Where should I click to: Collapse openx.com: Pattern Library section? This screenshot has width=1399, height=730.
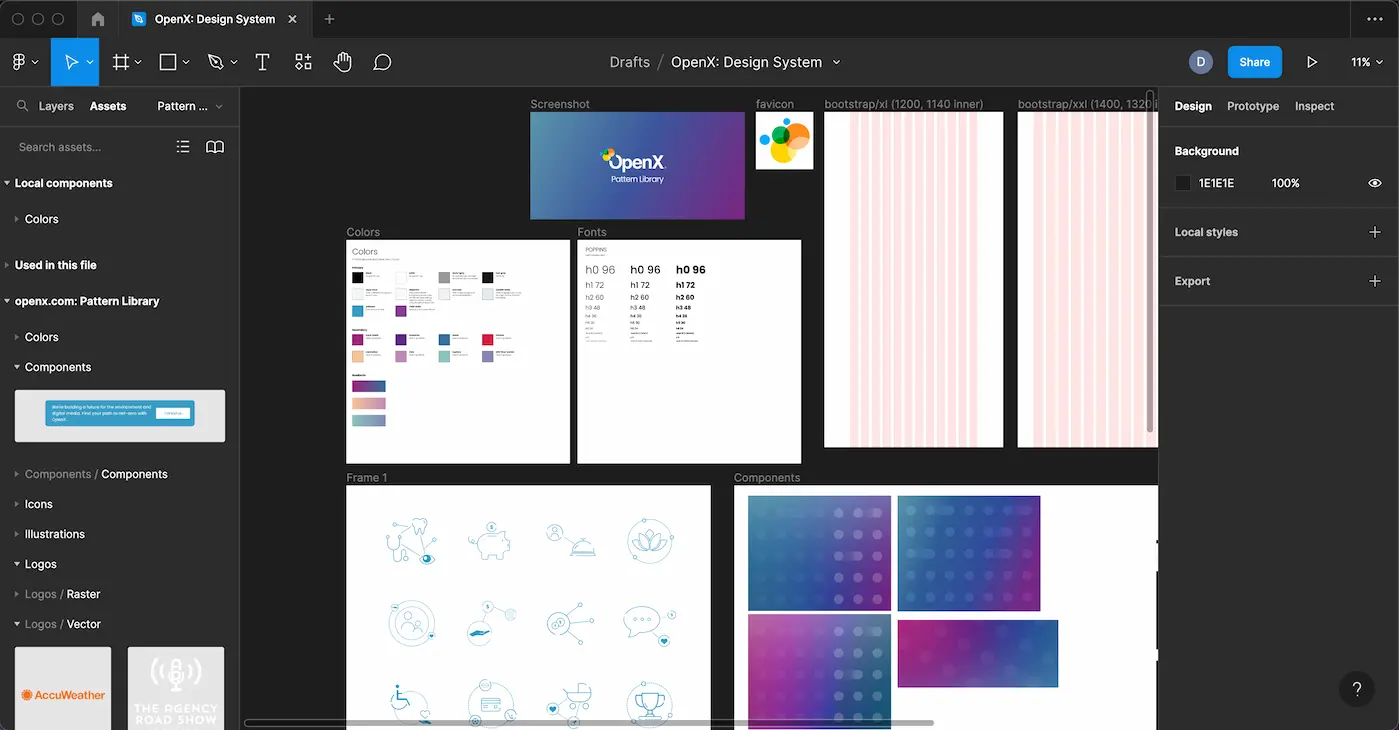click(7, 301)
